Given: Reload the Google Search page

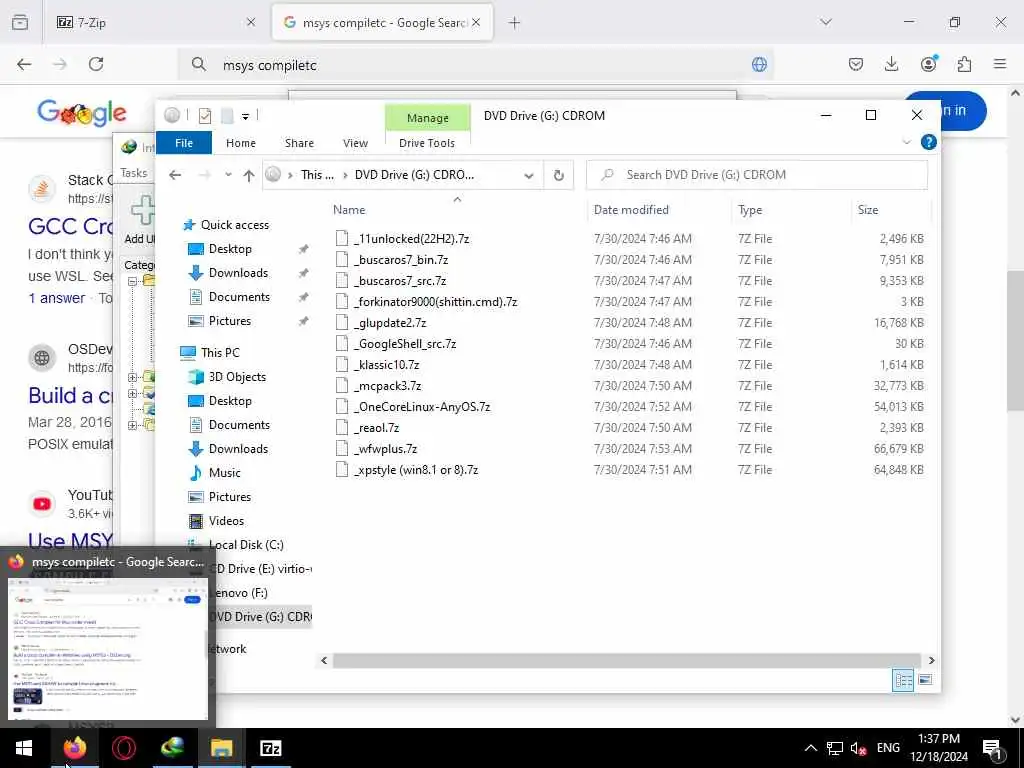Looking at the screenshot, I should (x=96, y=64).
